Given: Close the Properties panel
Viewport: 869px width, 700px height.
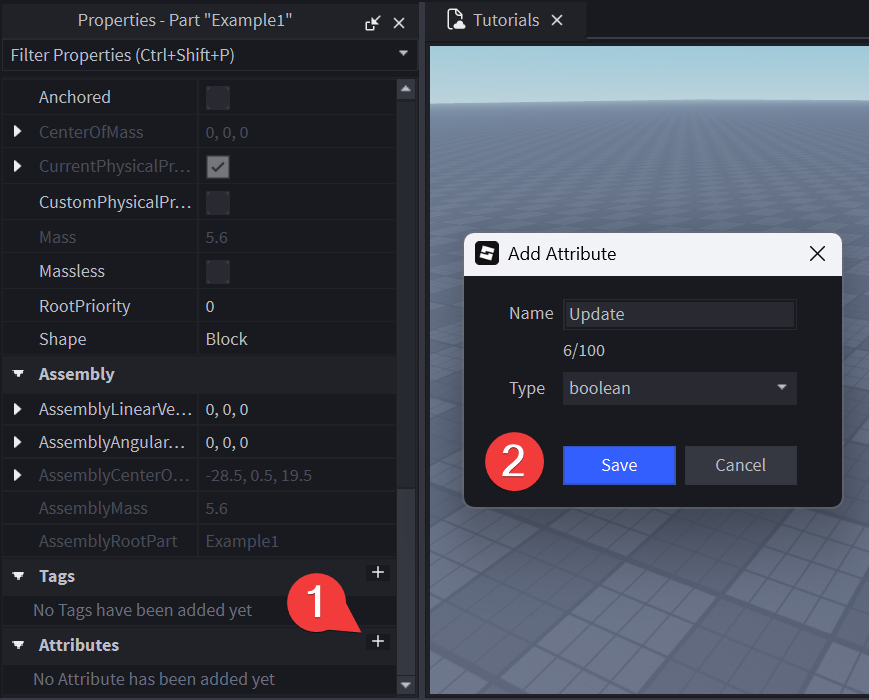Looking at the screenshot, I should click(x=399, y=22).
